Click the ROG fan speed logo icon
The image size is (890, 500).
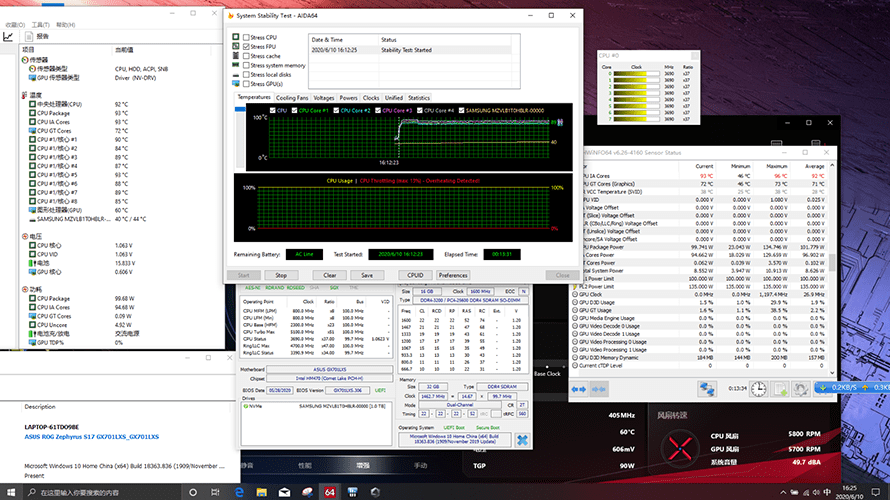coord(679,448)
